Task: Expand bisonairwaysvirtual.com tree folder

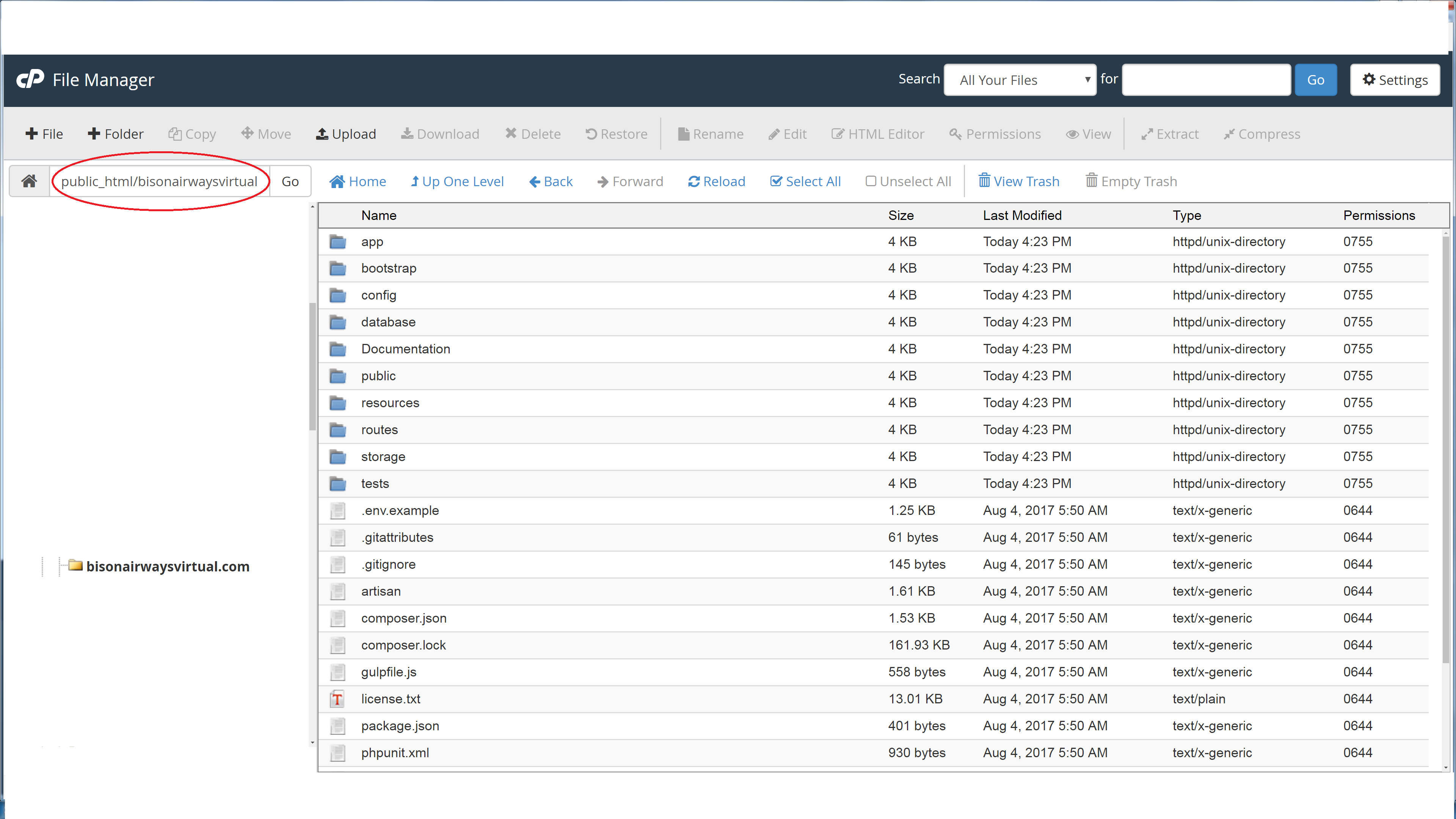Action: 75,566
